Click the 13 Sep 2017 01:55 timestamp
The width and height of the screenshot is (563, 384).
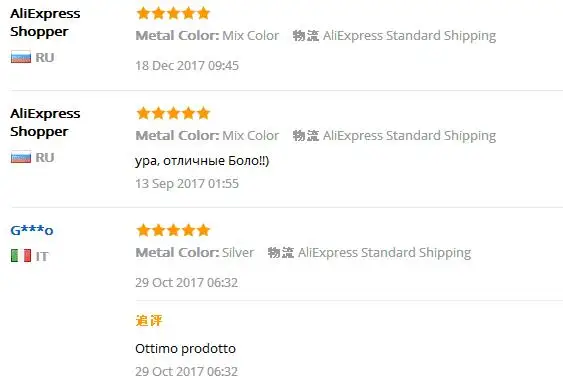[187, 184]
